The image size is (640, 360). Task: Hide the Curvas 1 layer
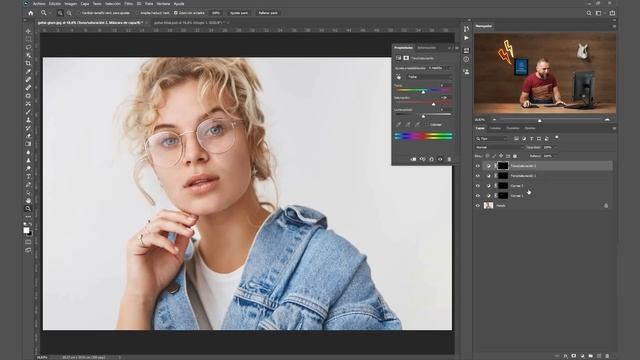[478, 196]
